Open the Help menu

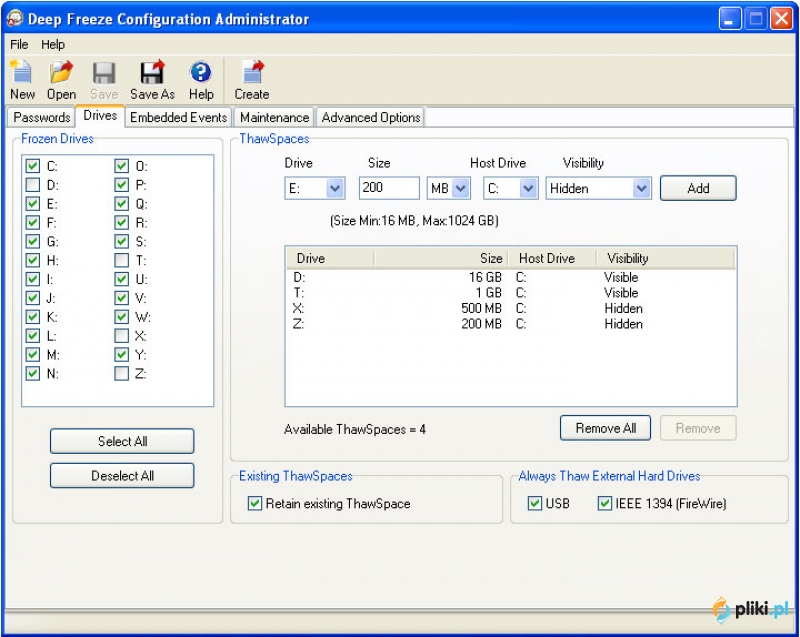pyautogui.click(x=53, y=44)
